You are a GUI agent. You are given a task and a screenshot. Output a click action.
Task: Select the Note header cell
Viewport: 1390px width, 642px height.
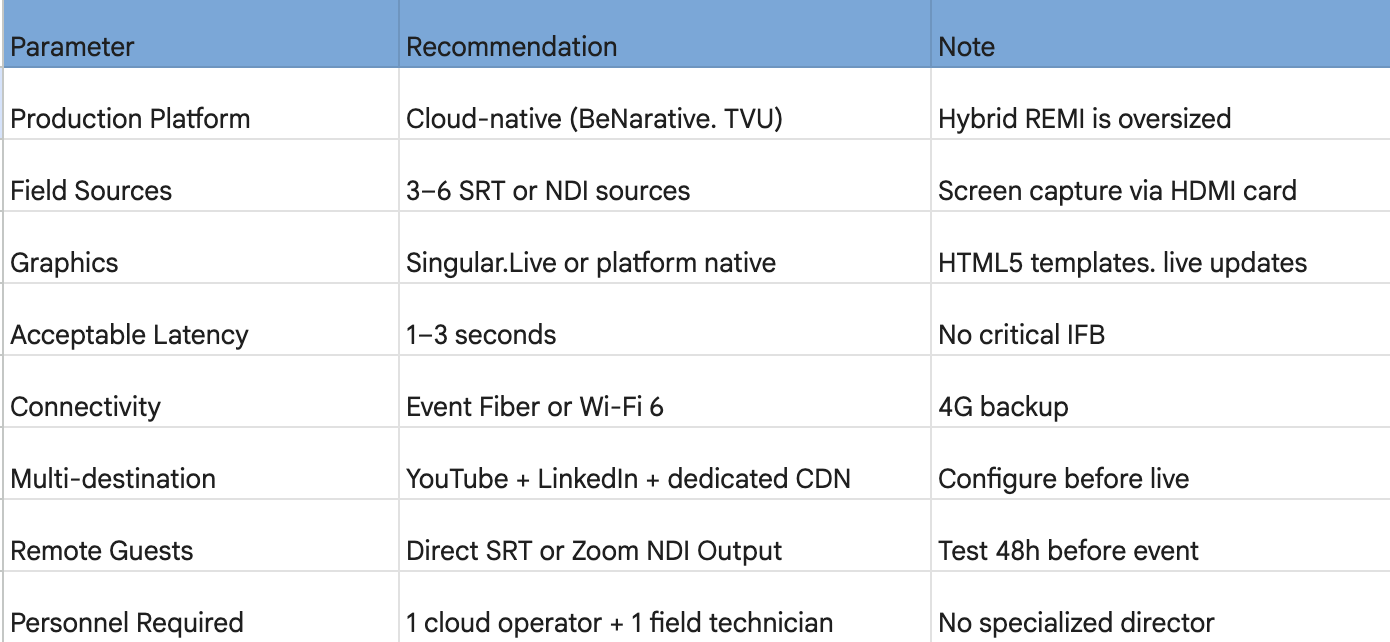(1160, 34)
